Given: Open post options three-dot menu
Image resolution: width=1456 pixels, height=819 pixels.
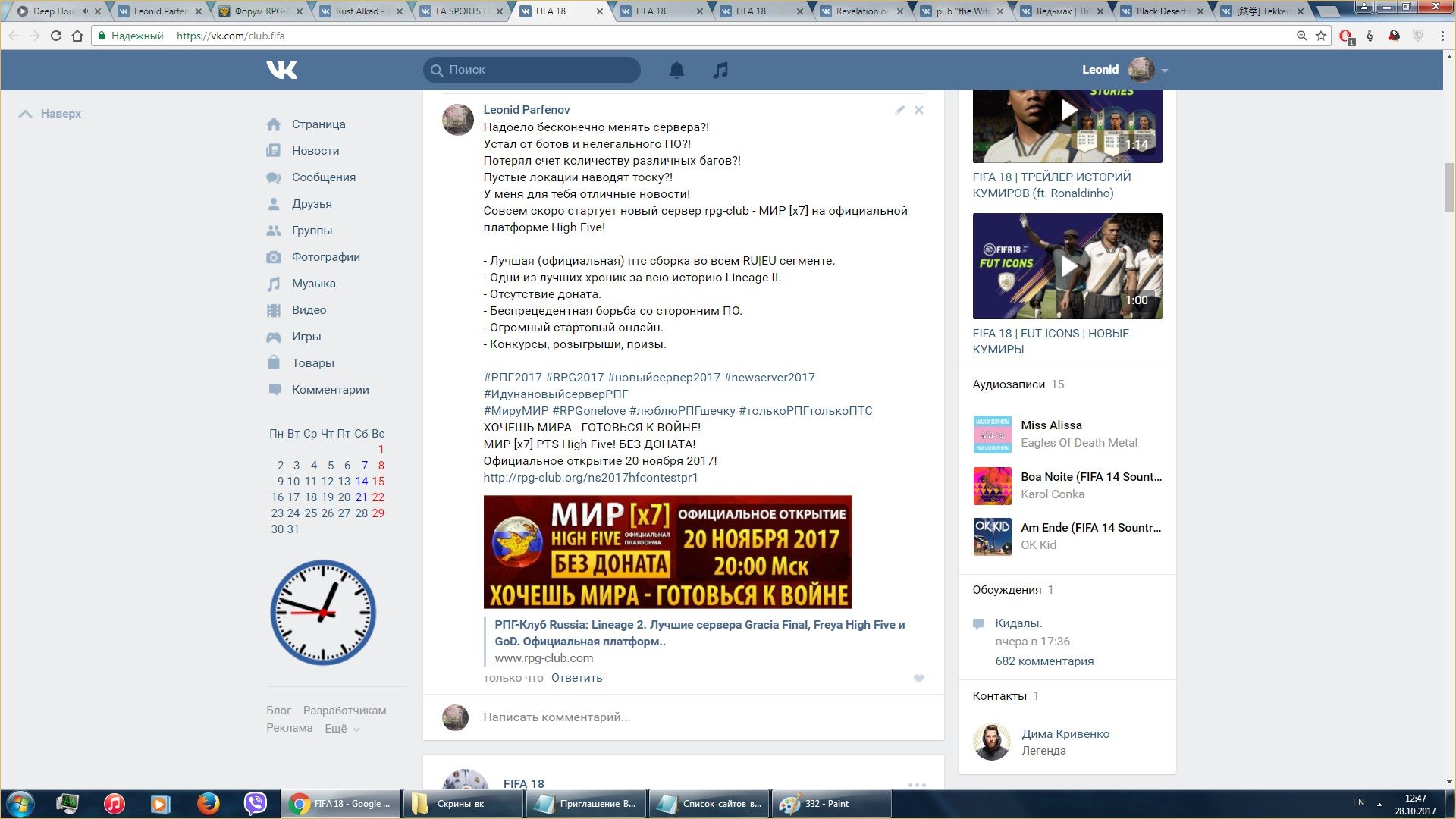Looking at the screenshot, I should 916,784.
